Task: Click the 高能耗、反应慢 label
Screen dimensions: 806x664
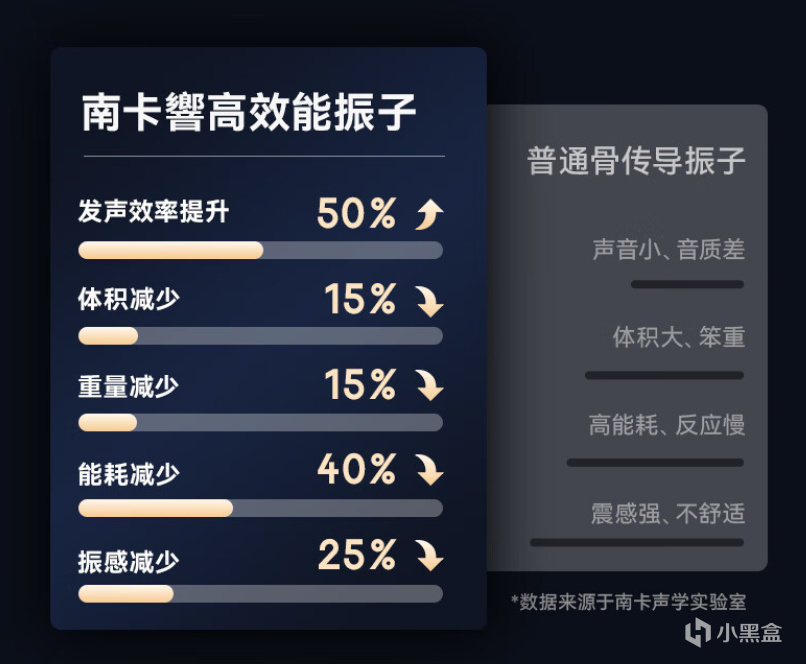Action: pos(667,425)
